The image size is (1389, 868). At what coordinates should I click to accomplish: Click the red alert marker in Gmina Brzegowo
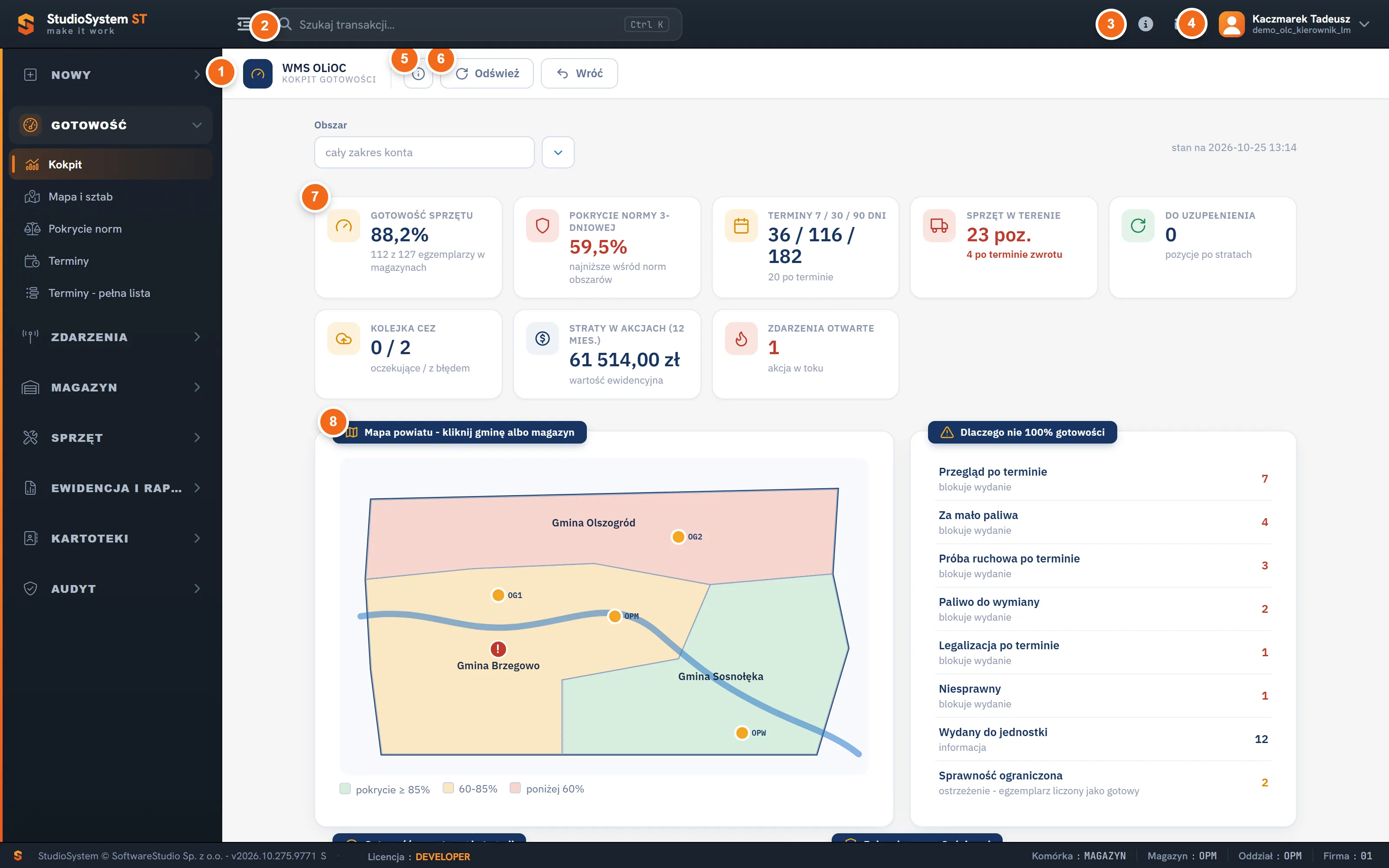[497, 649]
